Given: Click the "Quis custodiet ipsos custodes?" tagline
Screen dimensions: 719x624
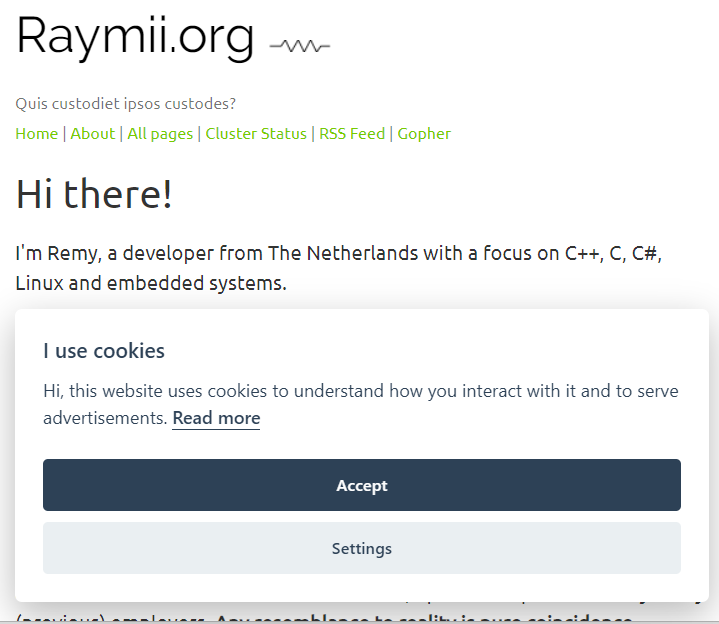Looking at the screenshot, I should [126, 104].
